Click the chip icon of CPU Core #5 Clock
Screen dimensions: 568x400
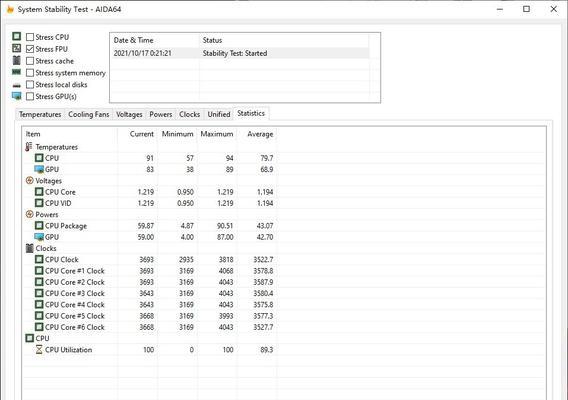pyautogui.click(x=39, y=316)
